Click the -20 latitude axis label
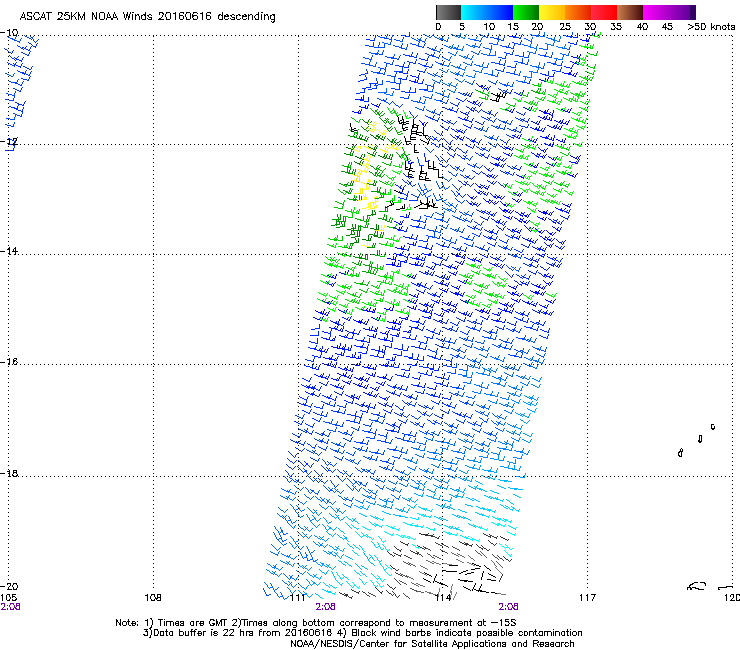The image size is (740, 650). pos(9,586)
